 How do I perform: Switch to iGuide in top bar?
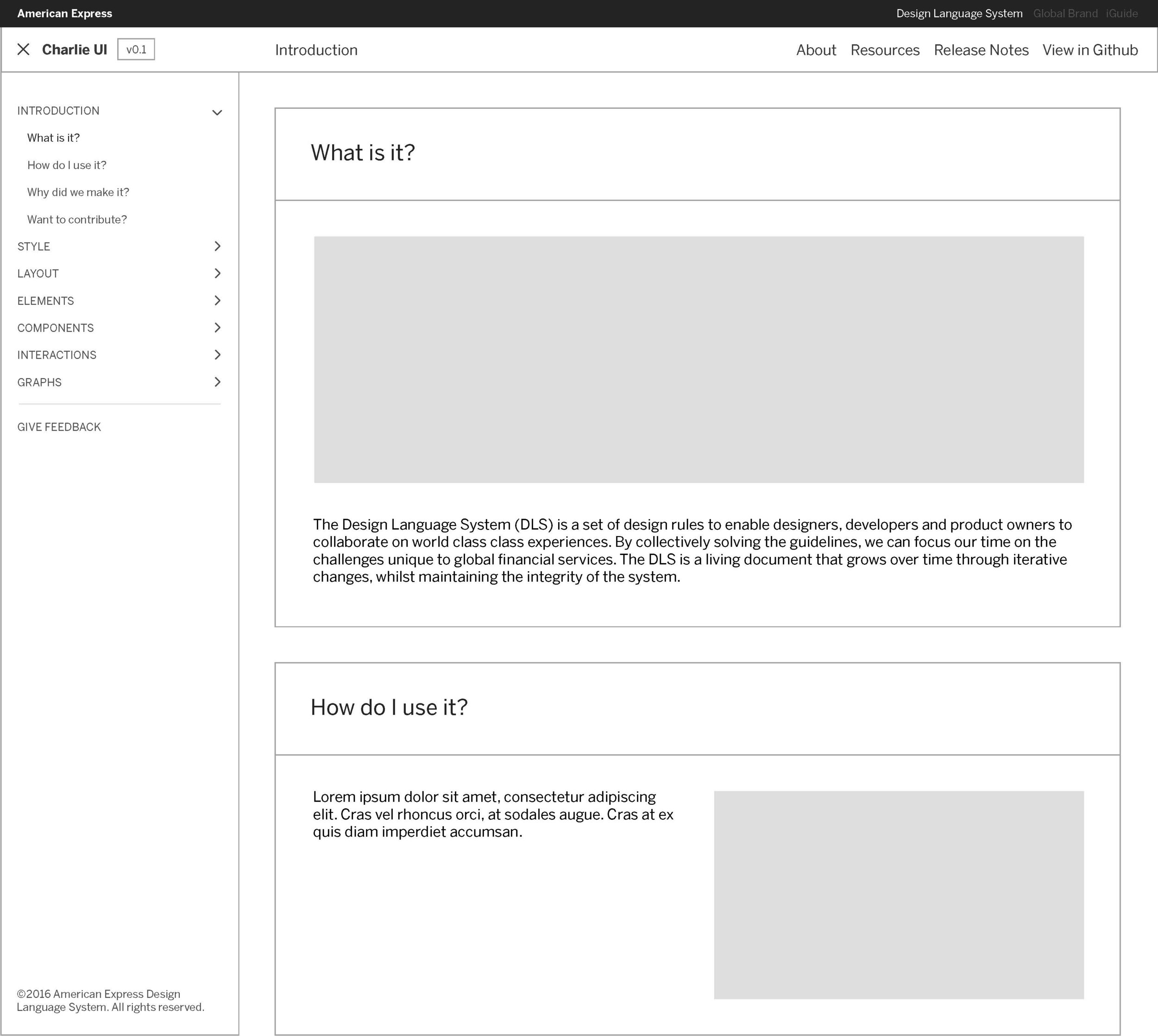(1121, 13)
